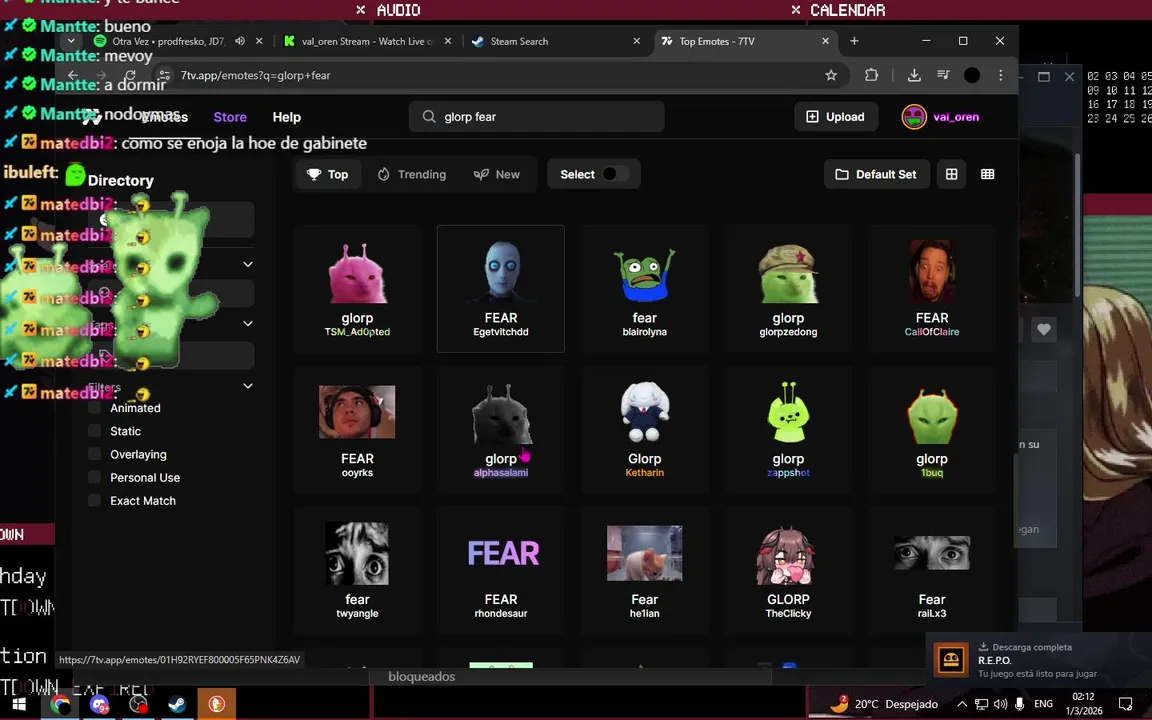1152x720 pixels.
Task: Switch to large grid layout icon
Action: click(951, 174)
